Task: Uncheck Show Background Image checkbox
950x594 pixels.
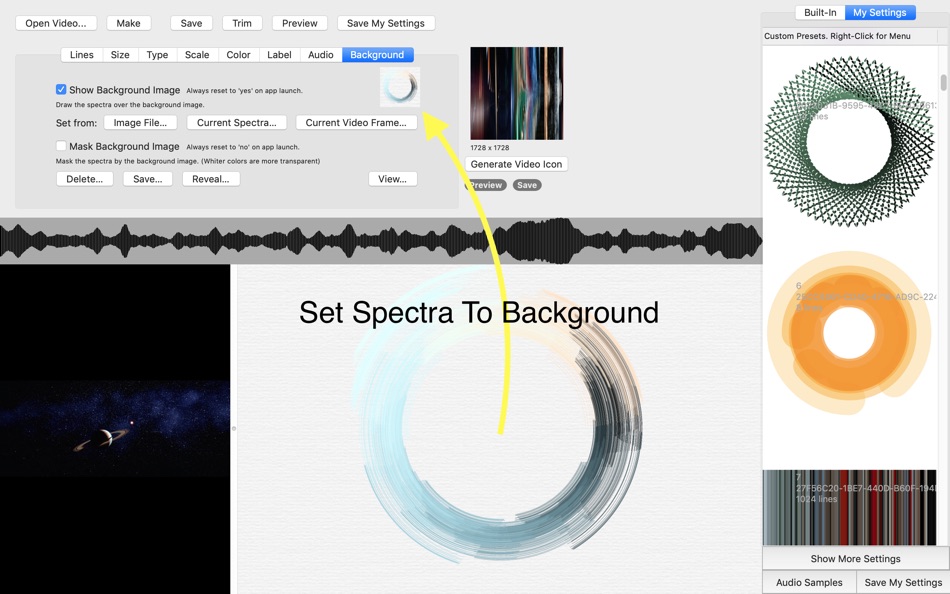Action: point(61,89)
